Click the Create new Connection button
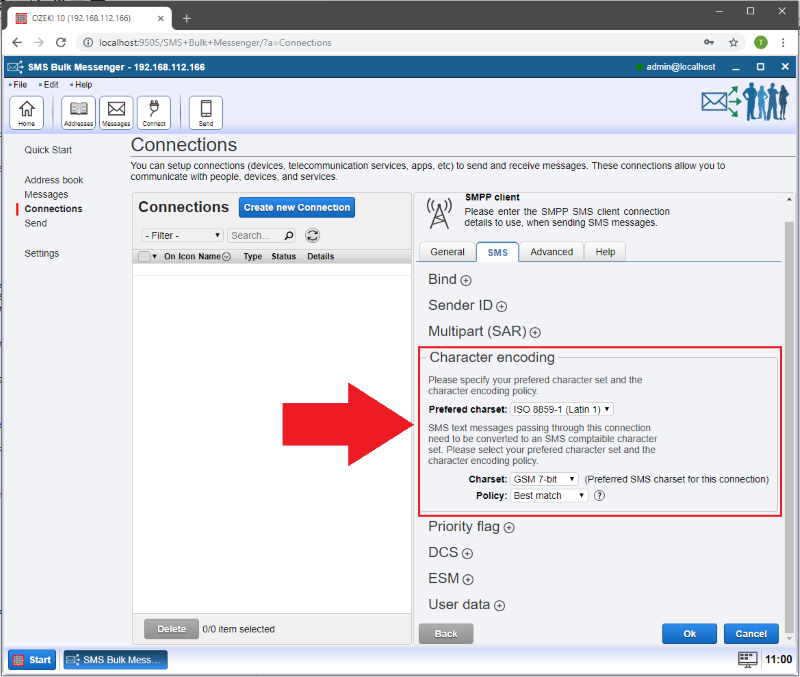This screenshot has height=677, width=800. (296, 207)
